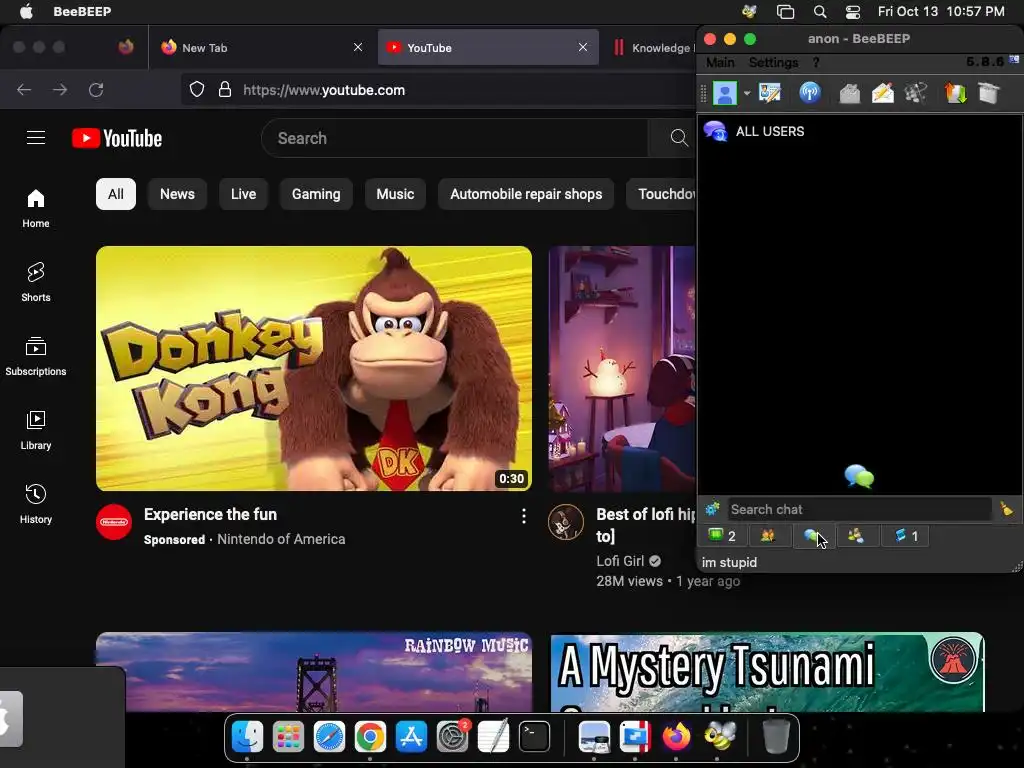
Task: Switch to the chats tab with speech bubbles
Action: (812, 536)
